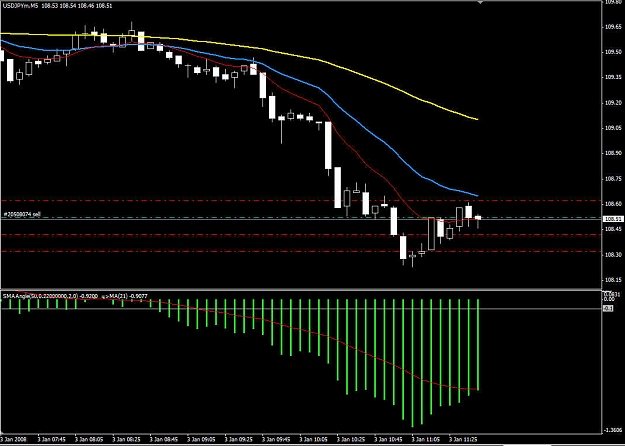The image size is (625, 446).
Task: Click the 108.30 price axis label
Action: tap(614, 255)
